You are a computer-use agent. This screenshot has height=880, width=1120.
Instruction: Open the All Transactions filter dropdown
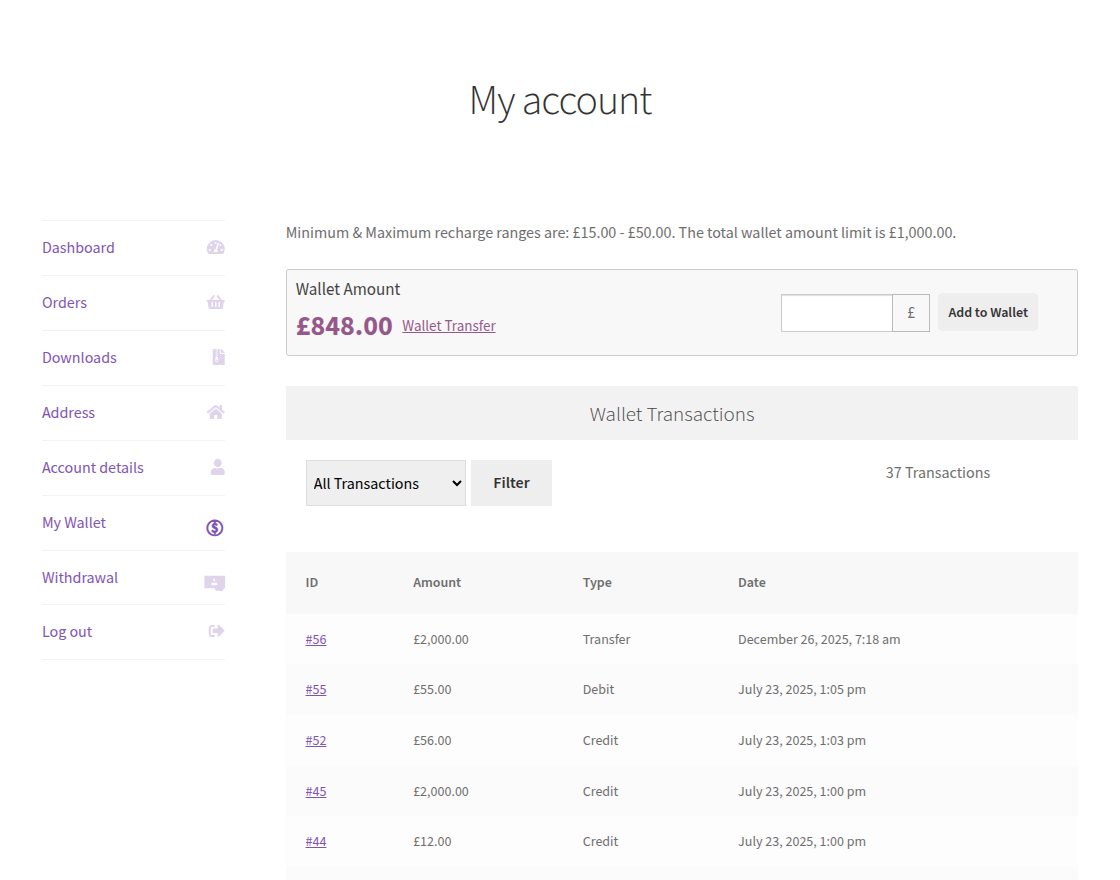coord(386,482)
